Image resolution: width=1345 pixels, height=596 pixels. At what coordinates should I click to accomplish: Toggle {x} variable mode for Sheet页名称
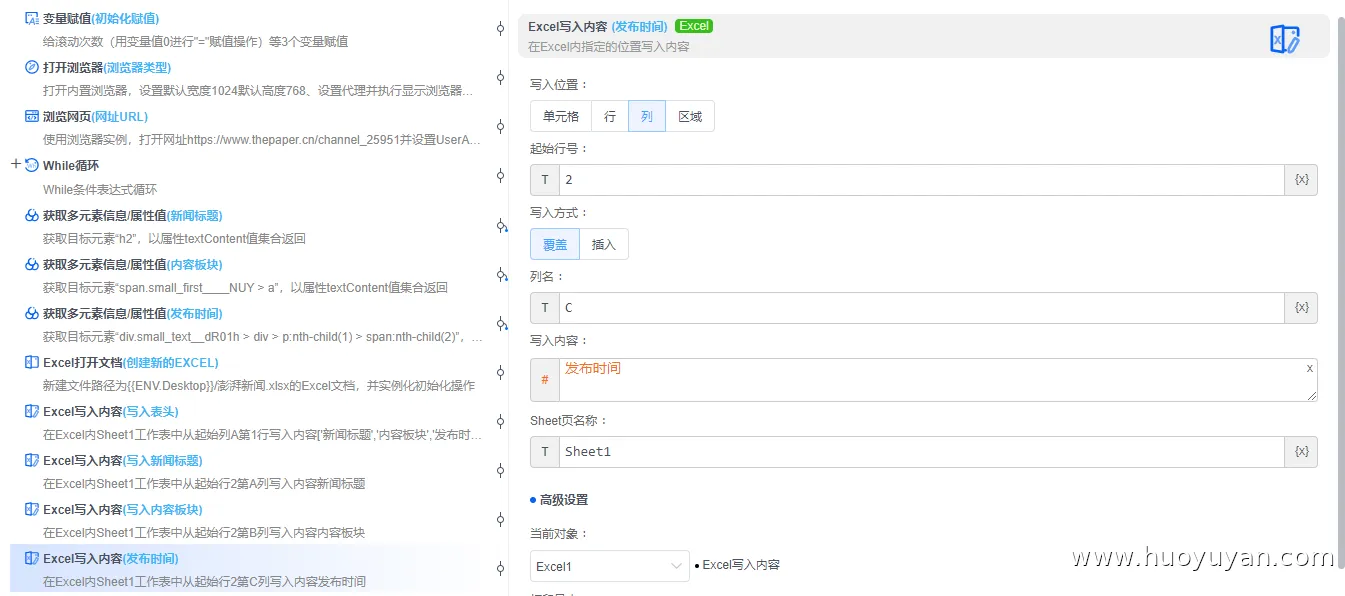1301,451
